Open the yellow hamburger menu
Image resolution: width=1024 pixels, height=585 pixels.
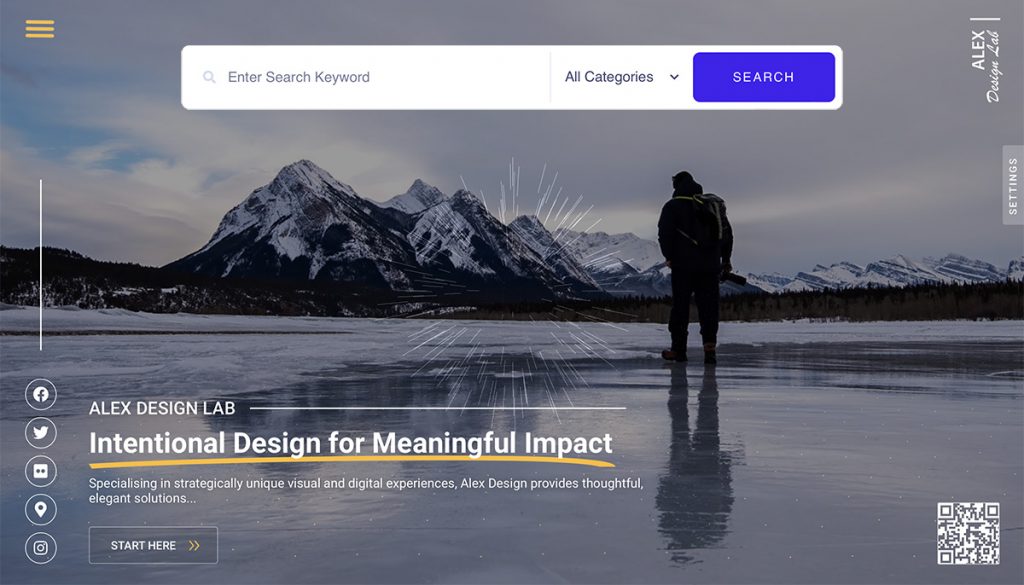[x=40, y=29]
